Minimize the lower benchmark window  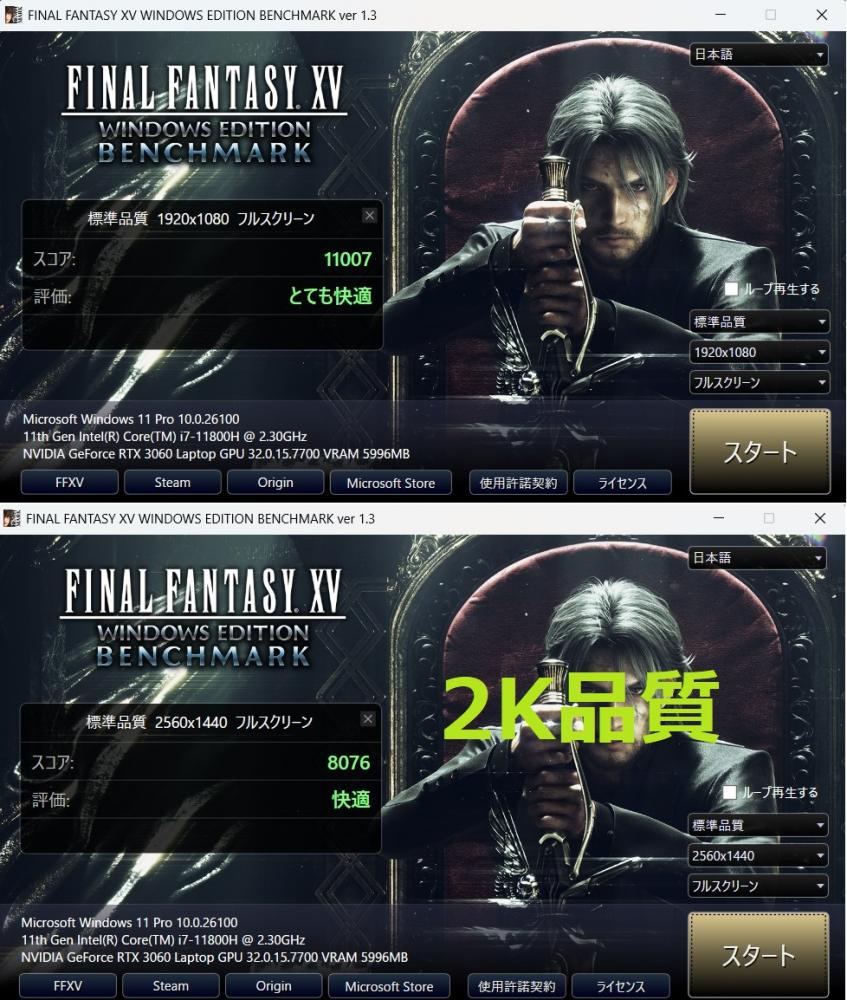click(x=719, y=518)
